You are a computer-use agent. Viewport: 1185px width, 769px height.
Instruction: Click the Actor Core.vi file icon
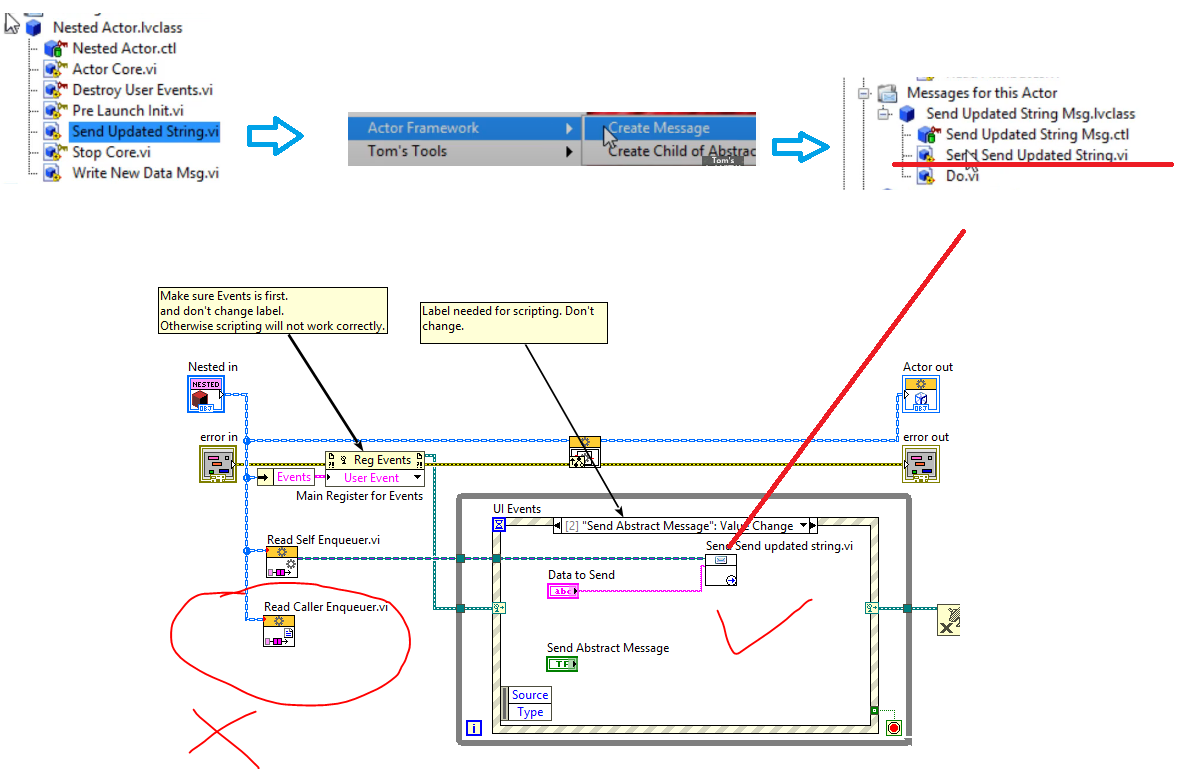pyautogui.click(x=55, y=69)
